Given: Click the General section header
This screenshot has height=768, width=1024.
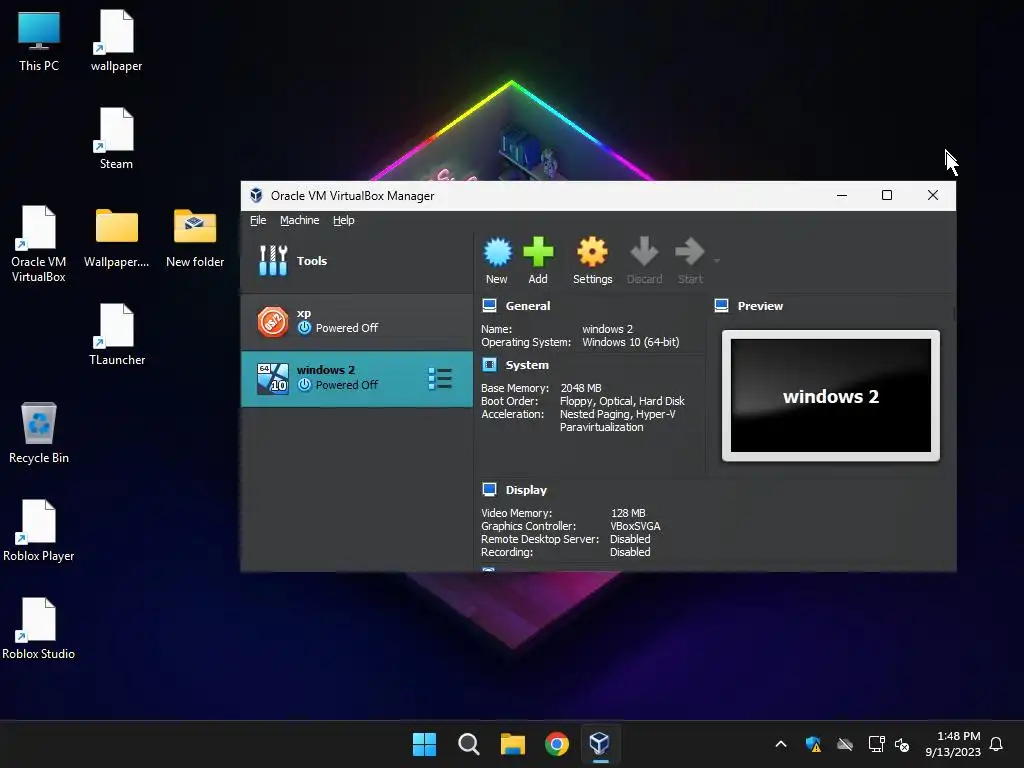Looking at the screenshot, I should (528, 306).
